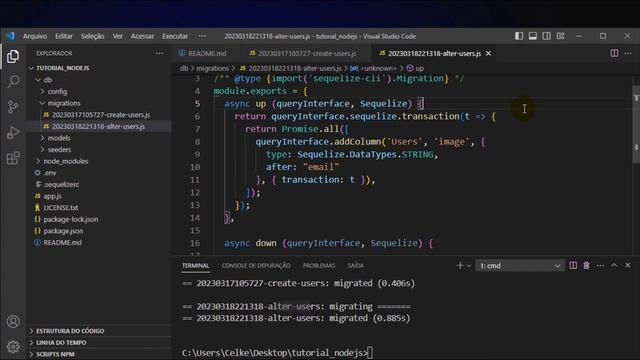Switch to Console de Depuração panel tab
Screen dimensions: 640x360
[256, 266]
